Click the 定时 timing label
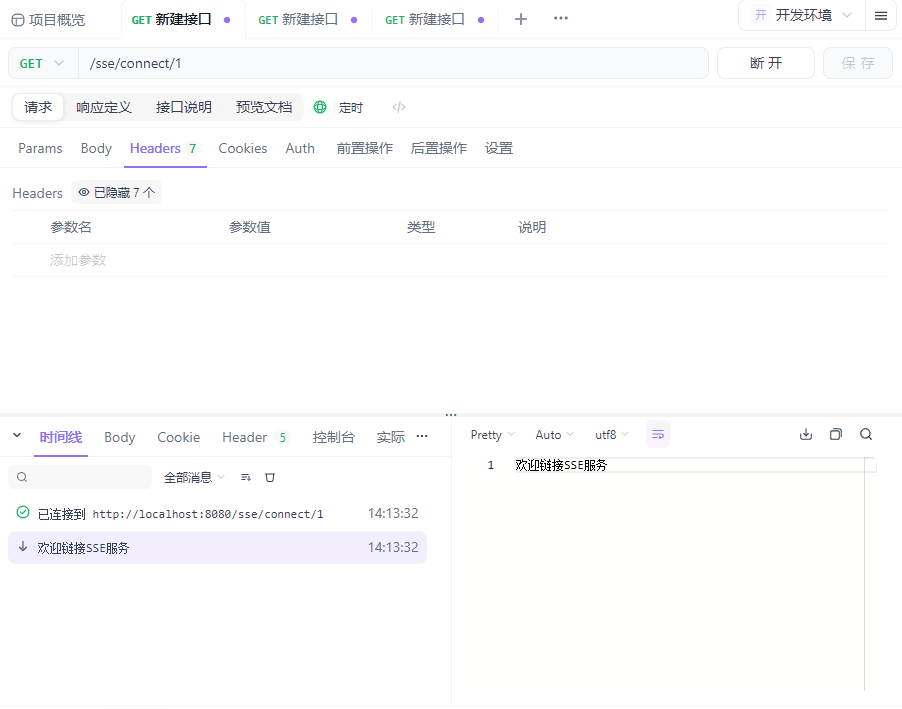This screenshot has height=709, width=902. pos(350,108)
